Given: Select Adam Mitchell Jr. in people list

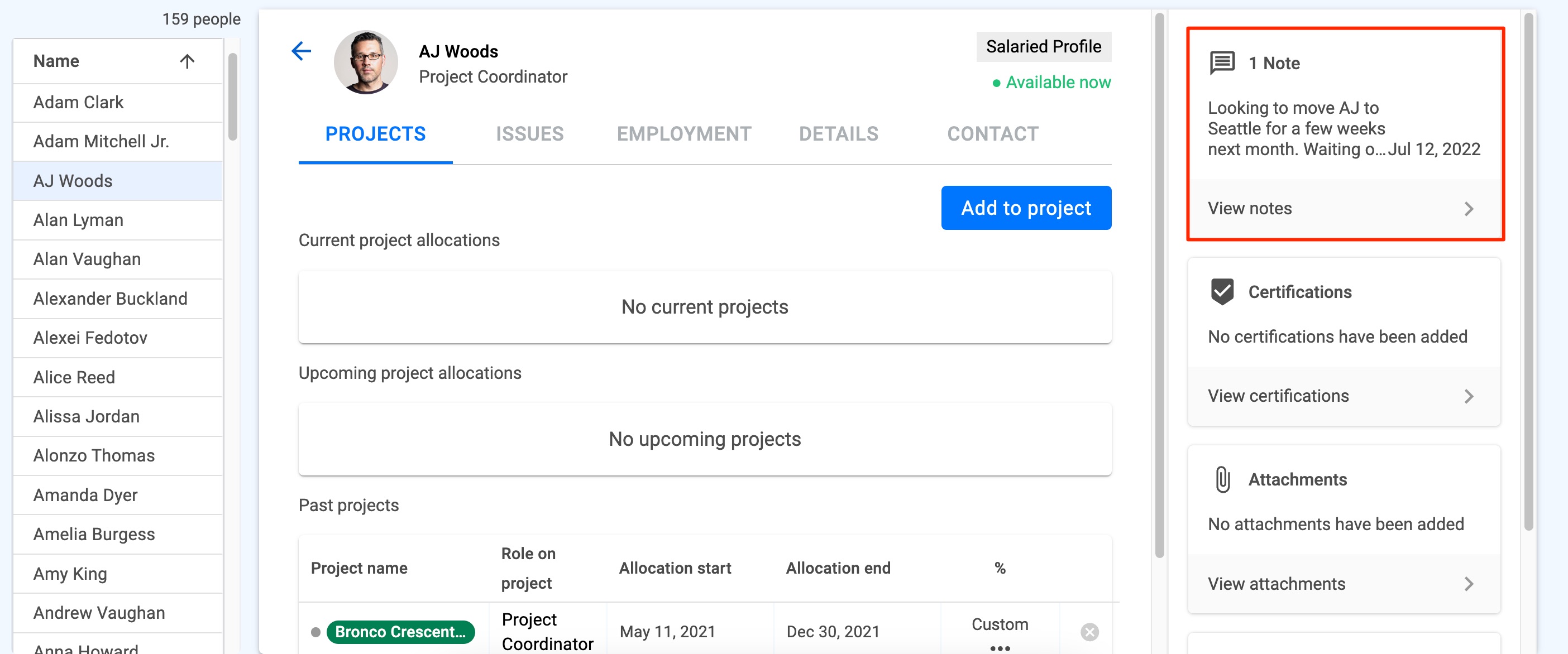Looking at the screenshot, I should tap(117, 141).
